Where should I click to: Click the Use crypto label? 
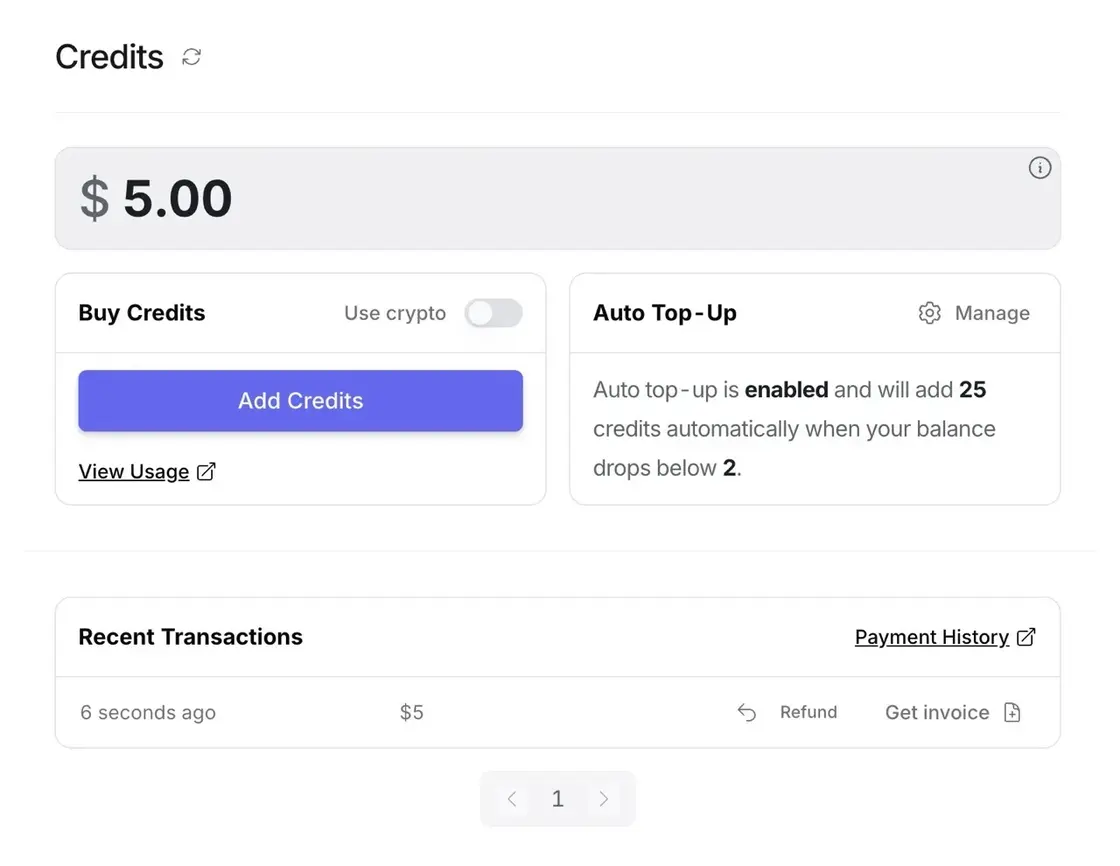pos(395,313)
